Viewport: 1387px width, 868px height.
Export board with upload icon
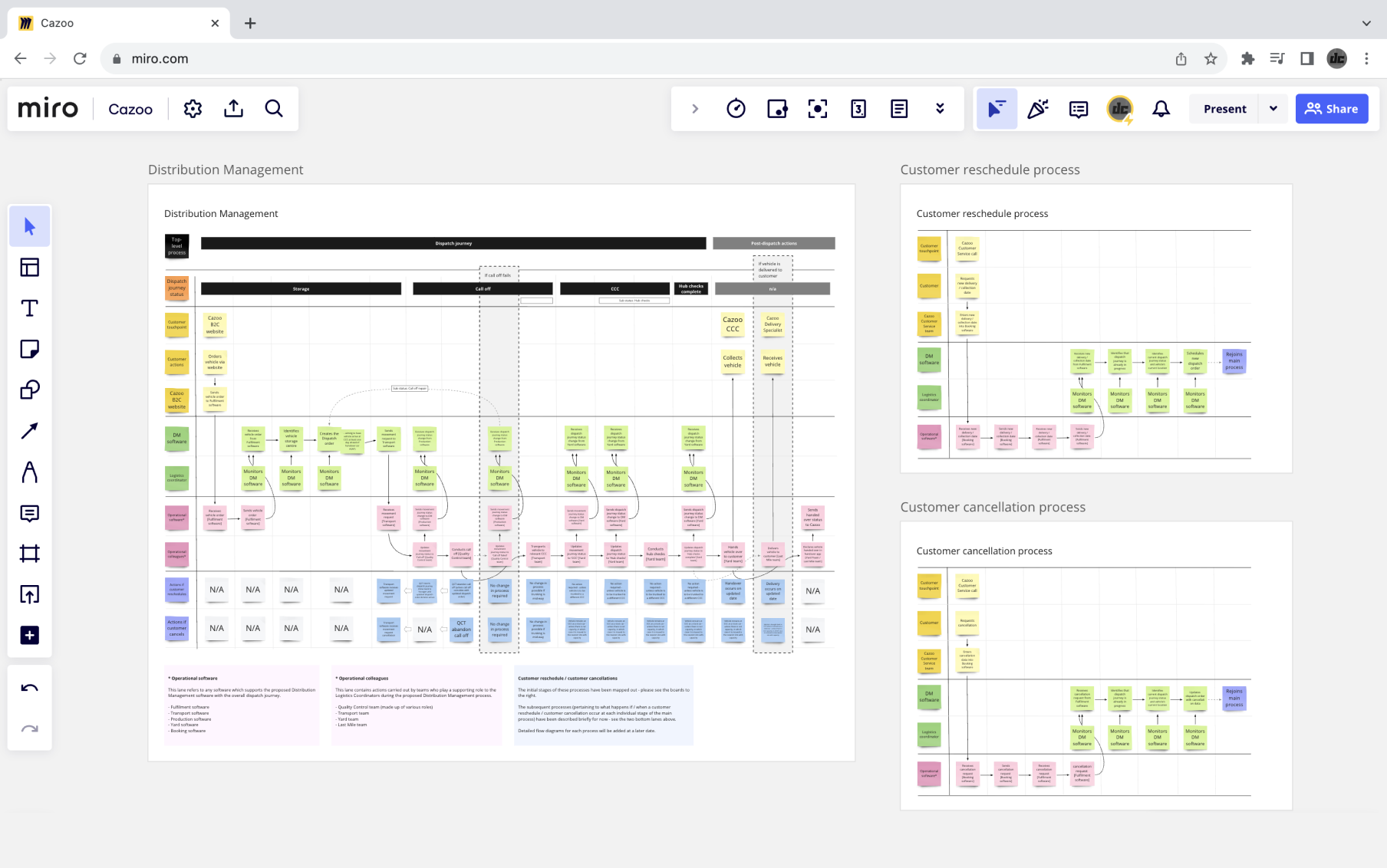[x=233, y=109]
